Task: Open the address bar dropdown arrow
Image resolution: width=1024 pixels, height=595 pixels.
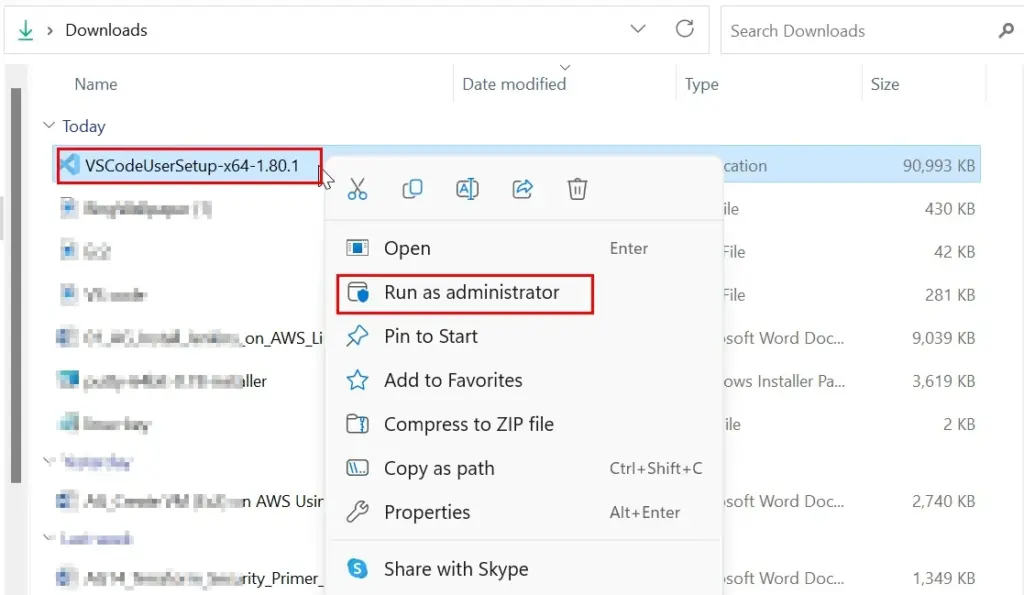Action: 638,30
